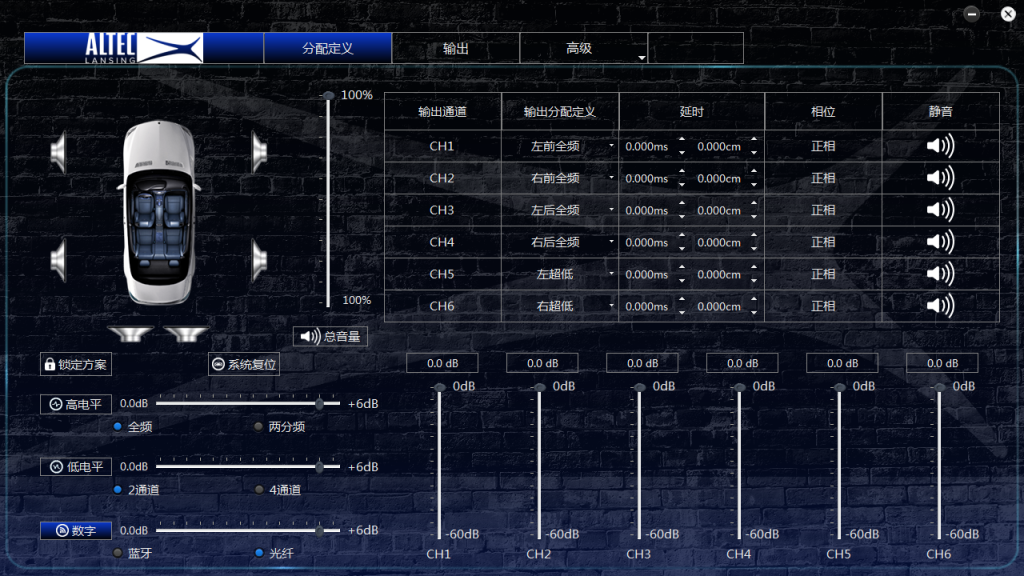Decrease CH2 delay in ms down arrow
The image size is (1024, 576).
coord(682,185)
